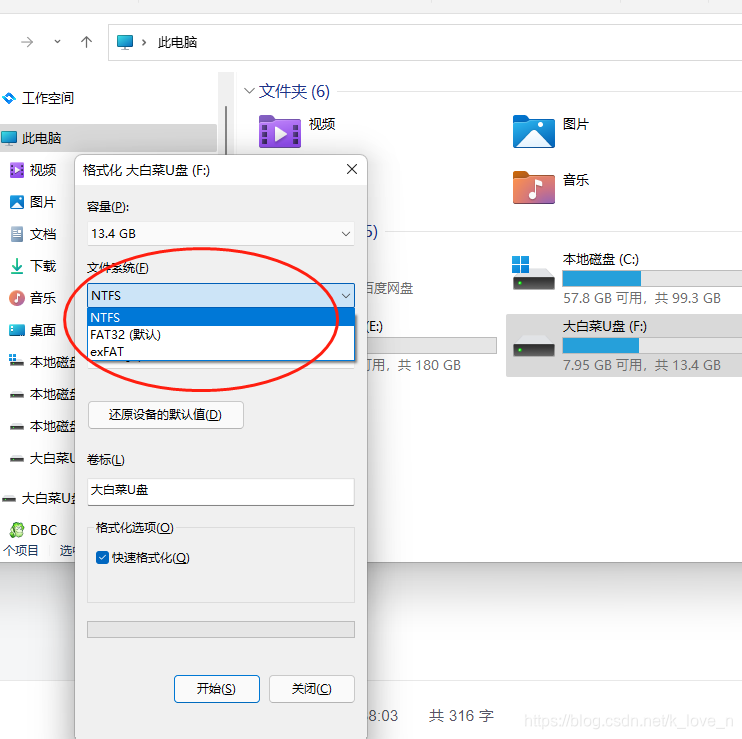Open DBC entry in the sidebar
This screenshot has height=739, width=742.
[x=33, y=530]
